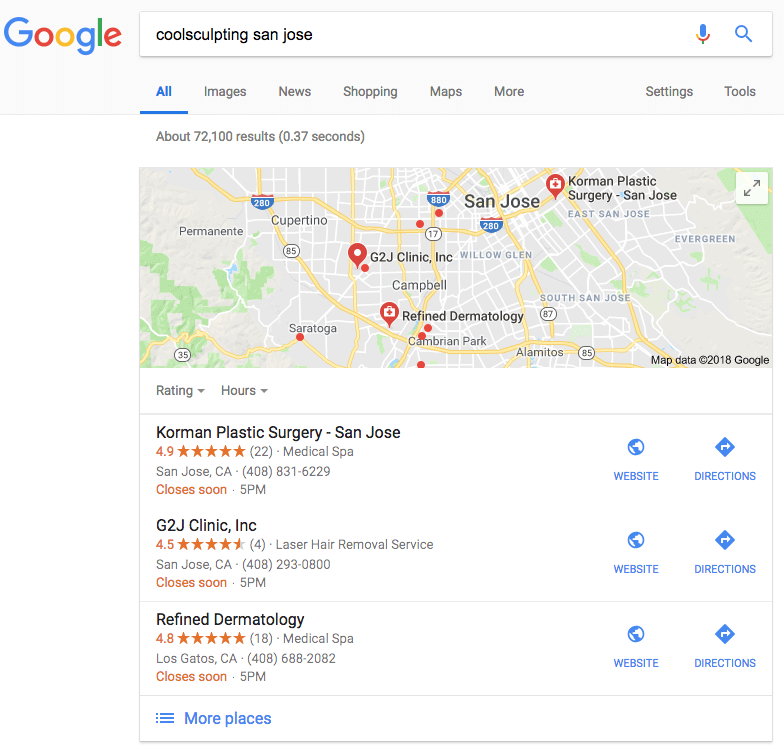784x751 pixels.
Task: Open the More search categories menu
Action: click(509, 92)
